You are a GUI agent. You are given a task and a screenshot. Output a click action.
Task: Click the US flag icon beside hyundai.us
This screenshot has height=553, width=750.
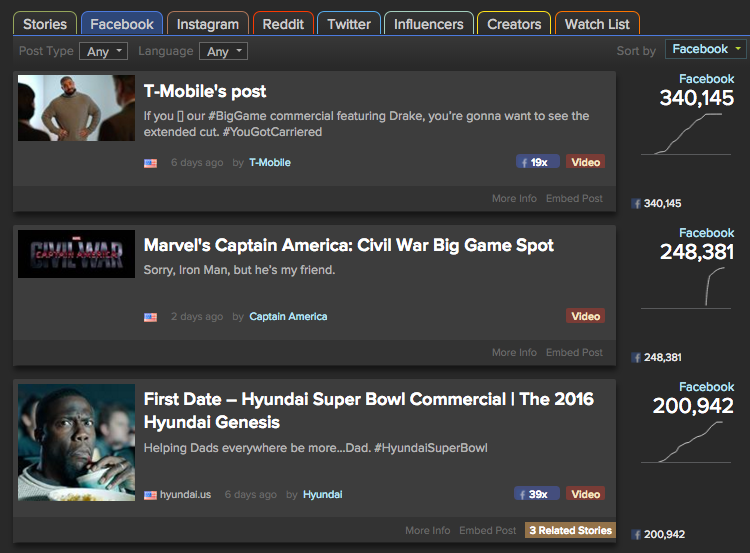(x=150, y=494)
